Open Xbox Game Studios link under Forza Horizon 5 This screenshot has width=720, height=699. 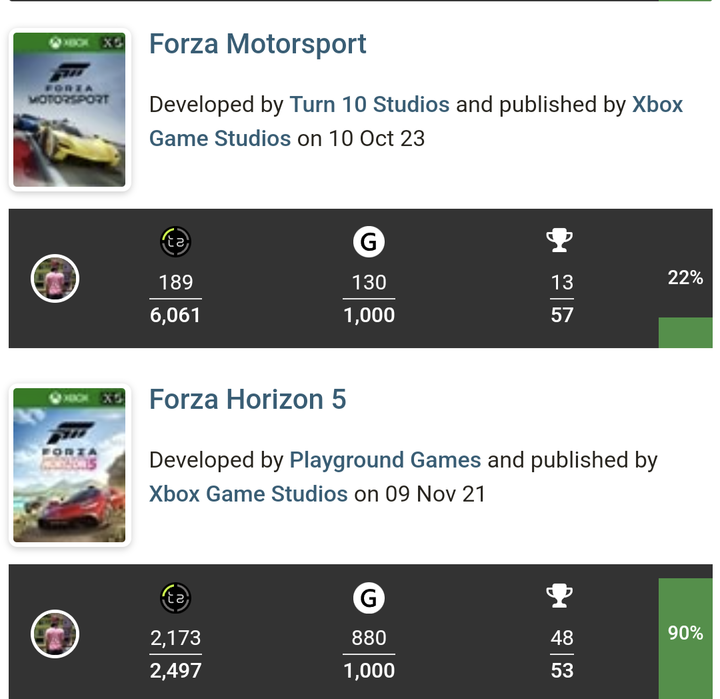click(x=248, y=494)
